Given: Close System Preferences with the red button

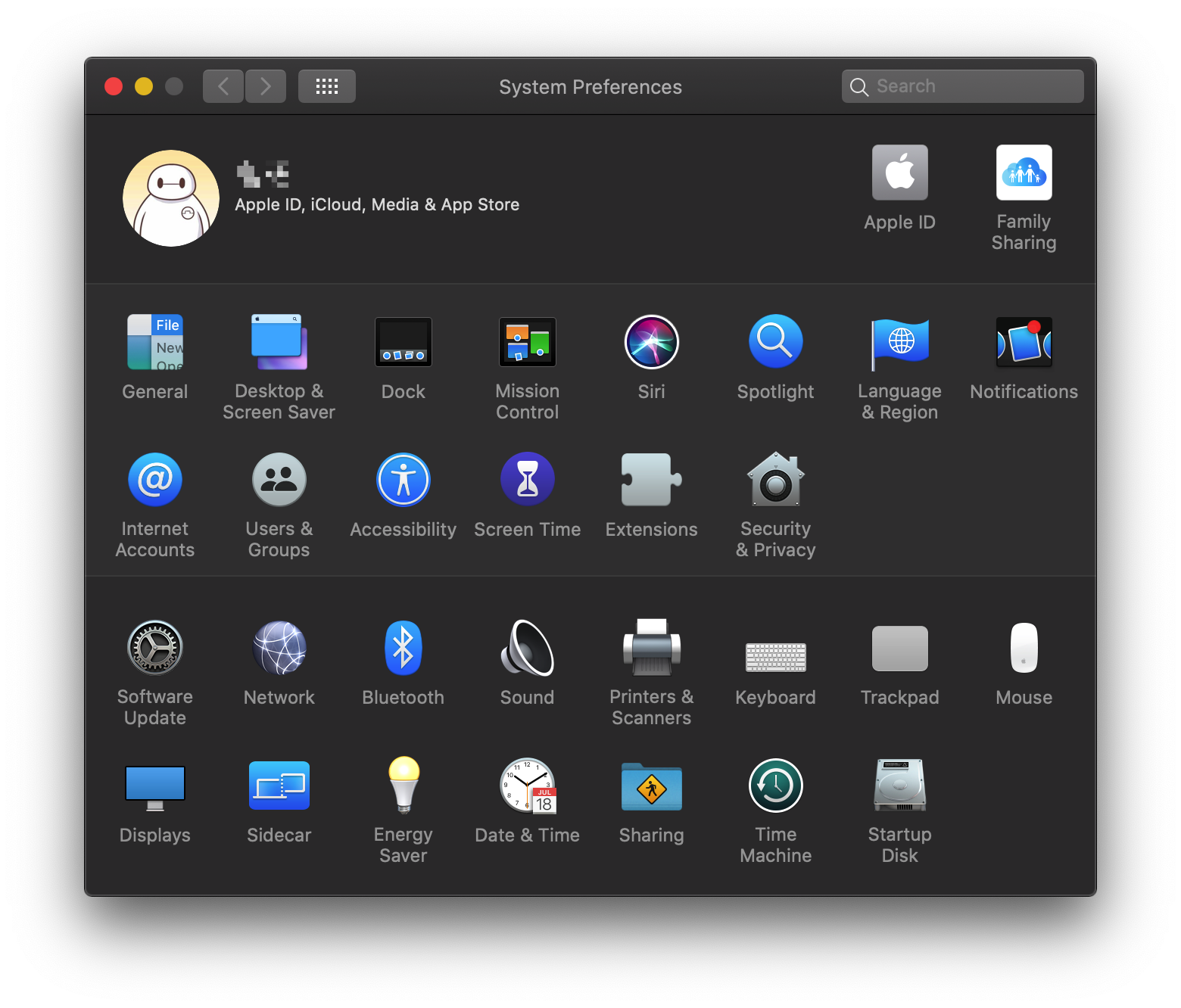Looking at the screenshot, I should [x=114, y=86].
